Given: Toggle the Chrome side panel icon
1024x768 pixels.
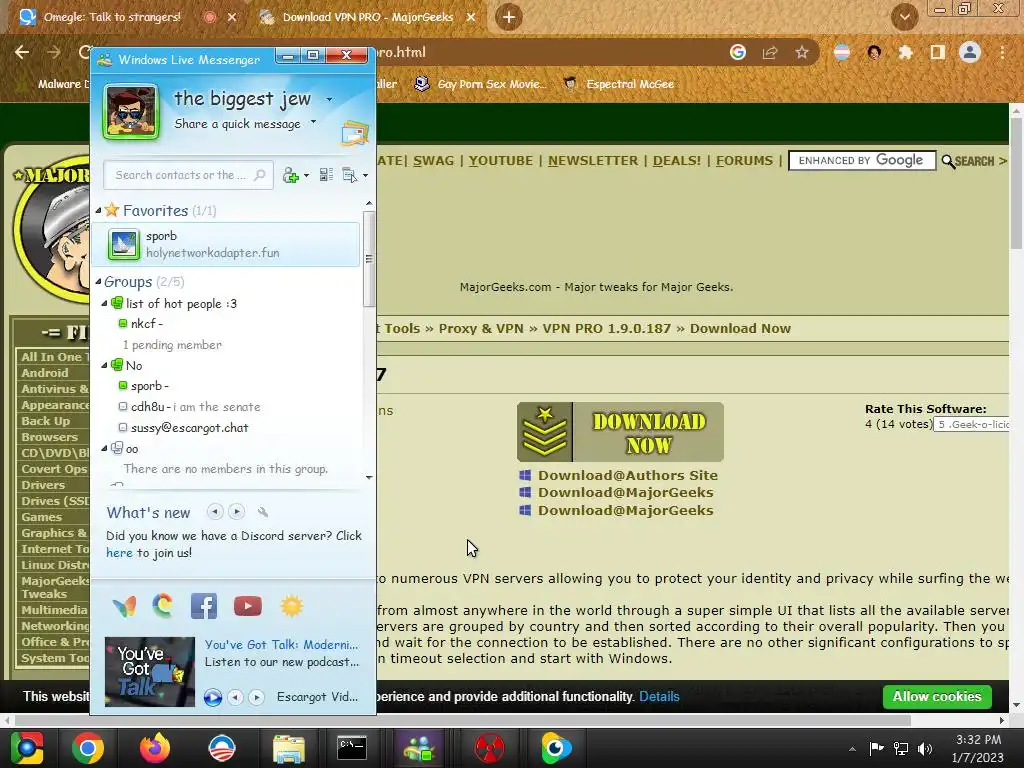Looking at the screenshot, I should click(x=938, y=52).
